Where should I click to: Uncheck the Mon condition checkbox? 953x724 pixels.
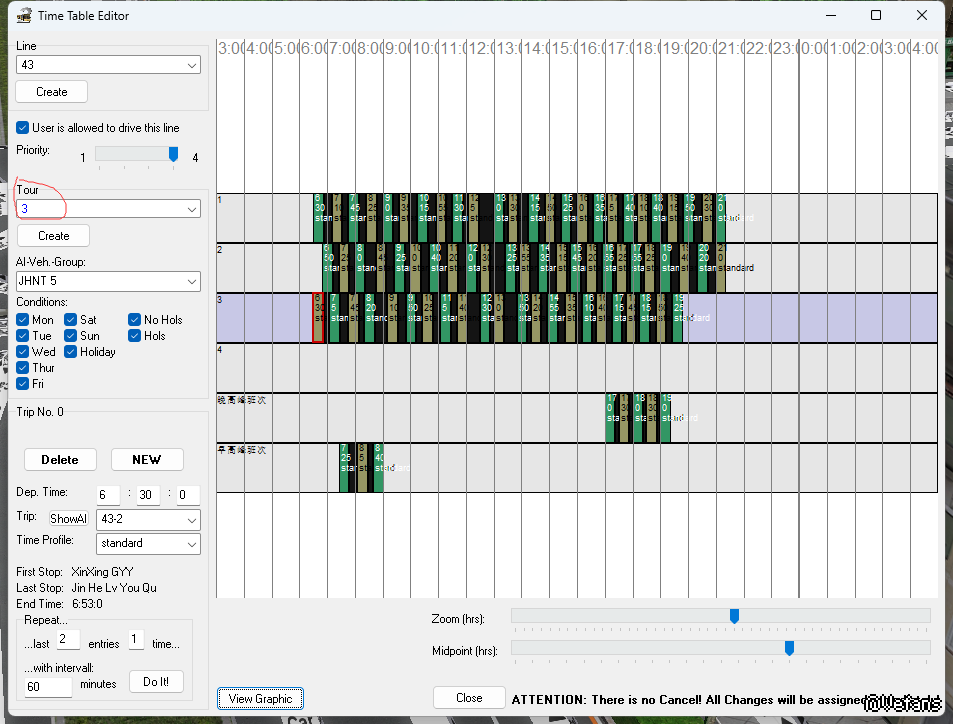tap(23, 320)
